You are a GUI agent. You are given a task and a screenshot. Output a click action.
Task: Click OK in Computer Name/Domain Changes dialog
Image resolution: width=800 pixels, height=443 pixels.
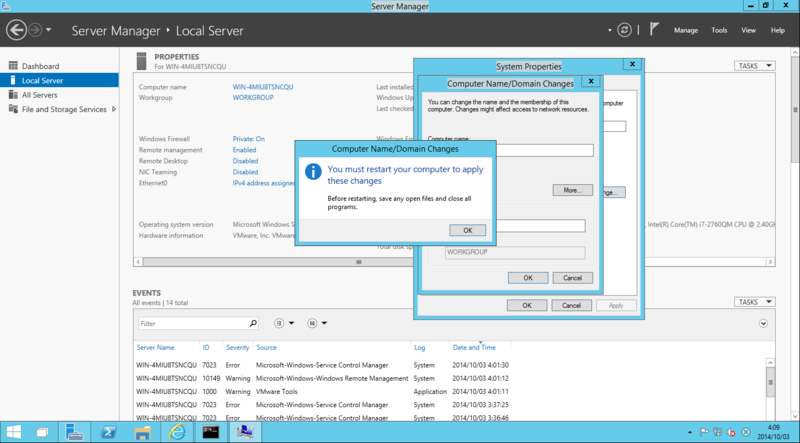click(x=528, y=278)
